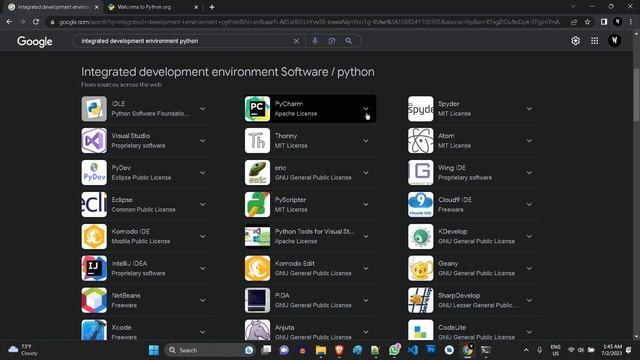The width and height of the screenshot is (640, 360).
Task: Click the Eclipse entry text
Action: [x=143, y=204]
